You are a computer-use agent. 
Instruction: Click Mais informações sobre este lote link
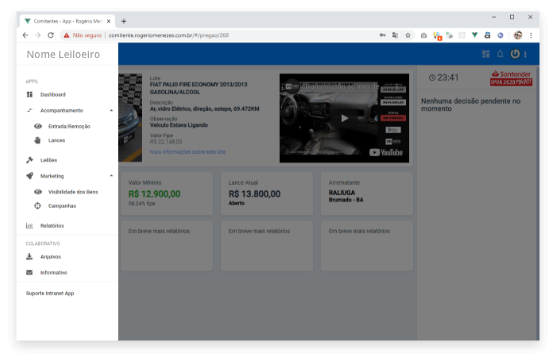click(x=188, y=152)
